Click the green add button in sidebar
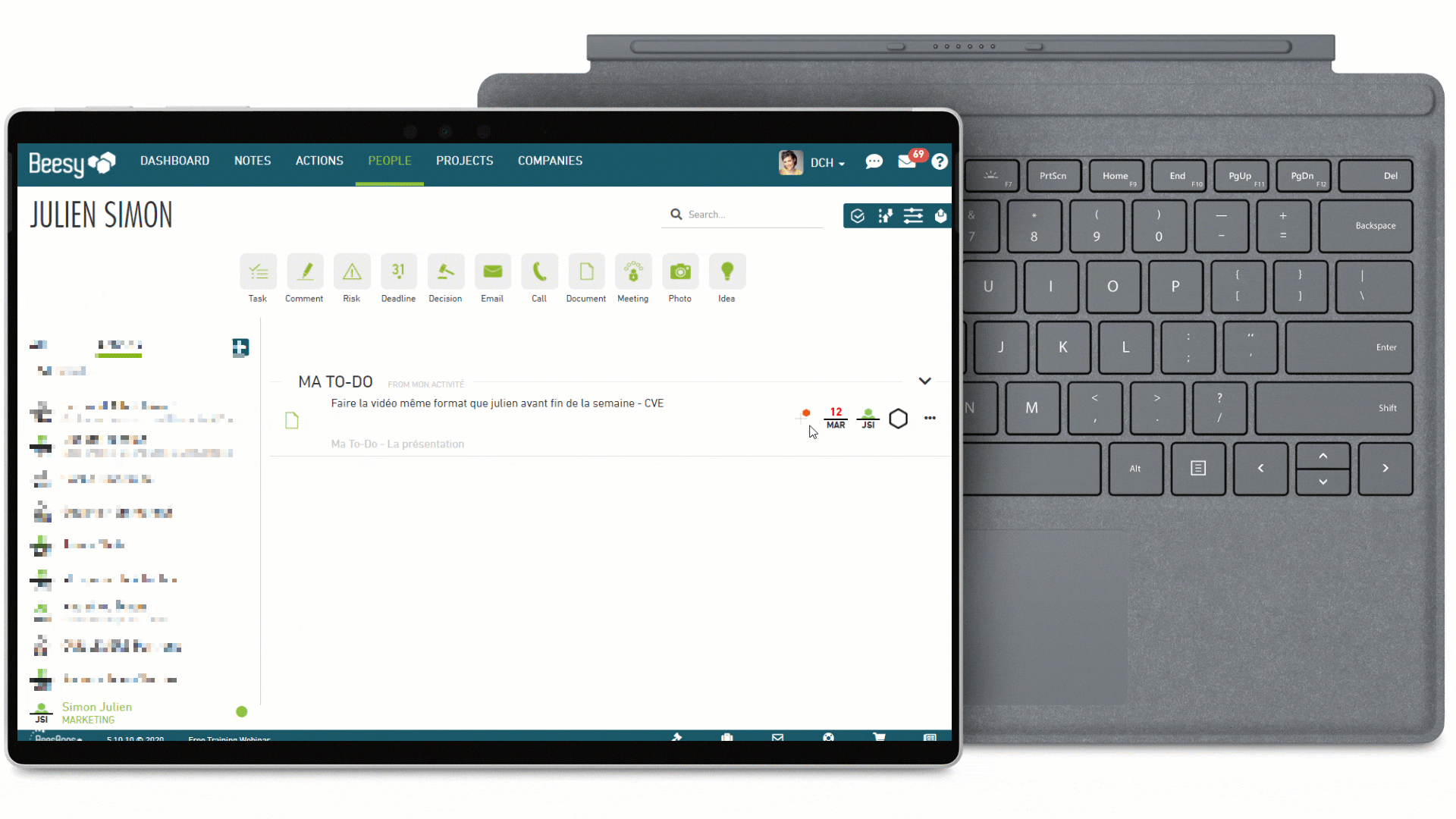This screenshot has height=819, width=1456. click(240, 346)
